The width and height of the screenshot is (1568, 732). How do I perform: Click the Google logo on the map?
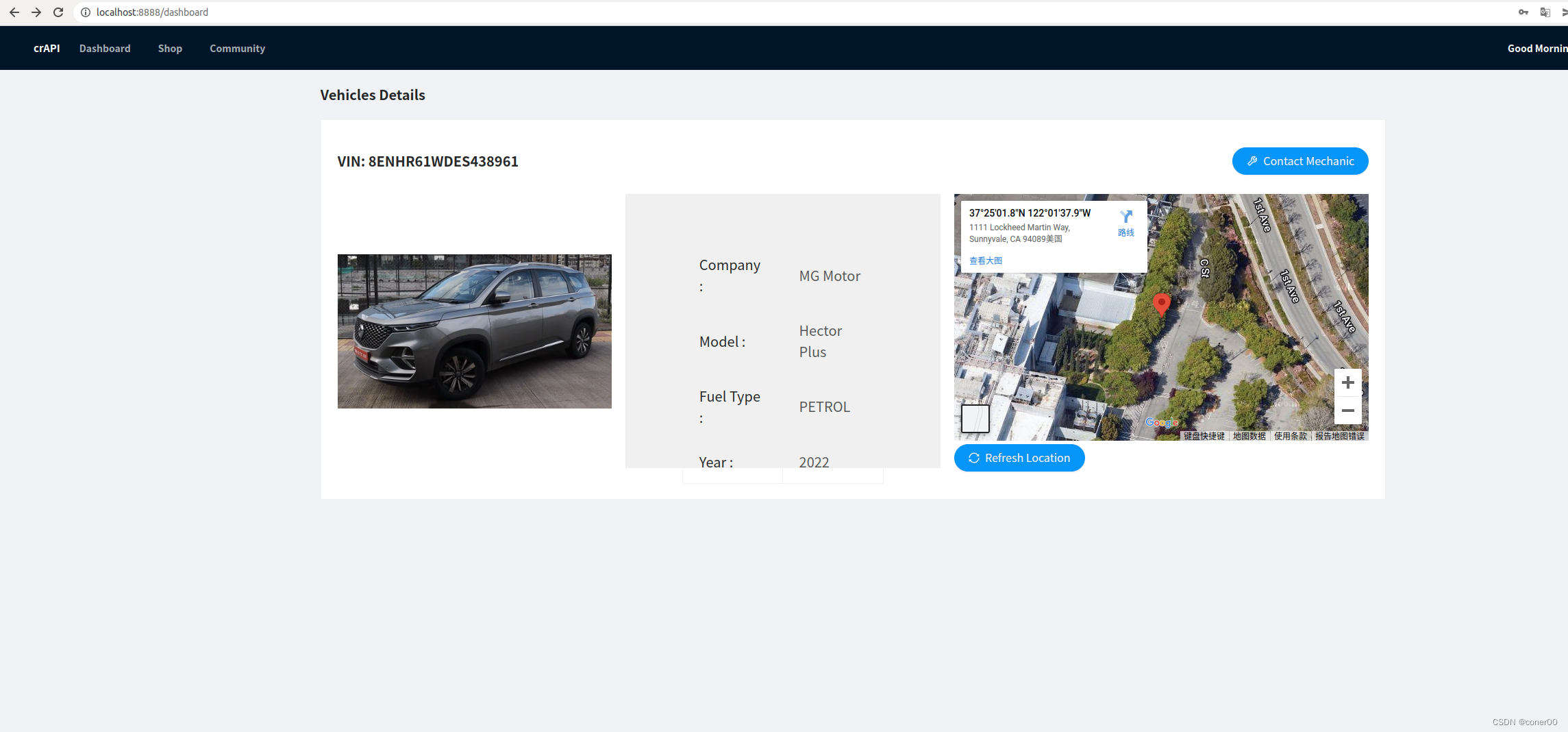click(x=1162, y=423)
